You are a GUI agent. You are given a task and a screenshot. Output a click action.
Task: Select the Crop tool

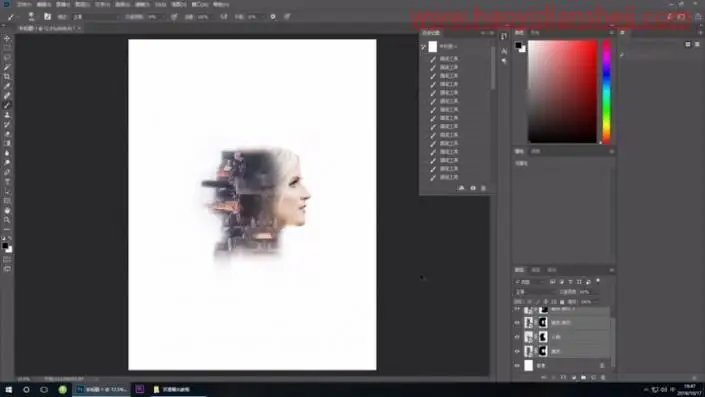[7, 77]
